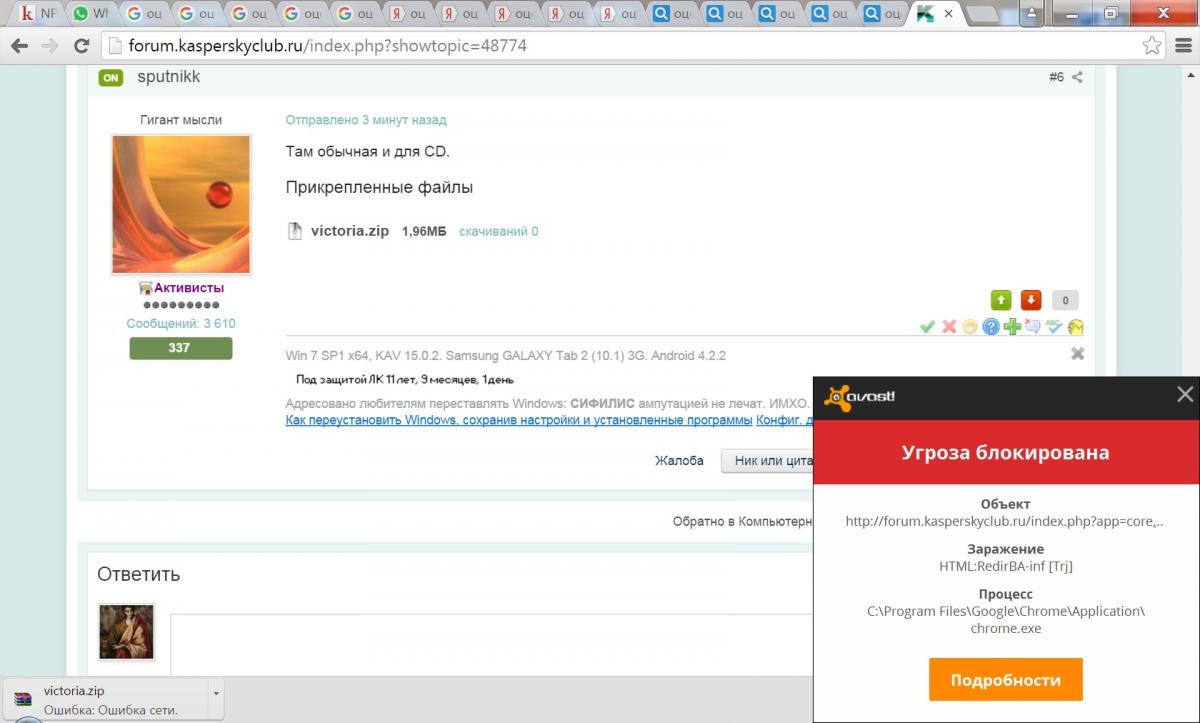This screenshot has width=1200, height=723.
Task: Click the red cross reaction icon
Action: 949,327
